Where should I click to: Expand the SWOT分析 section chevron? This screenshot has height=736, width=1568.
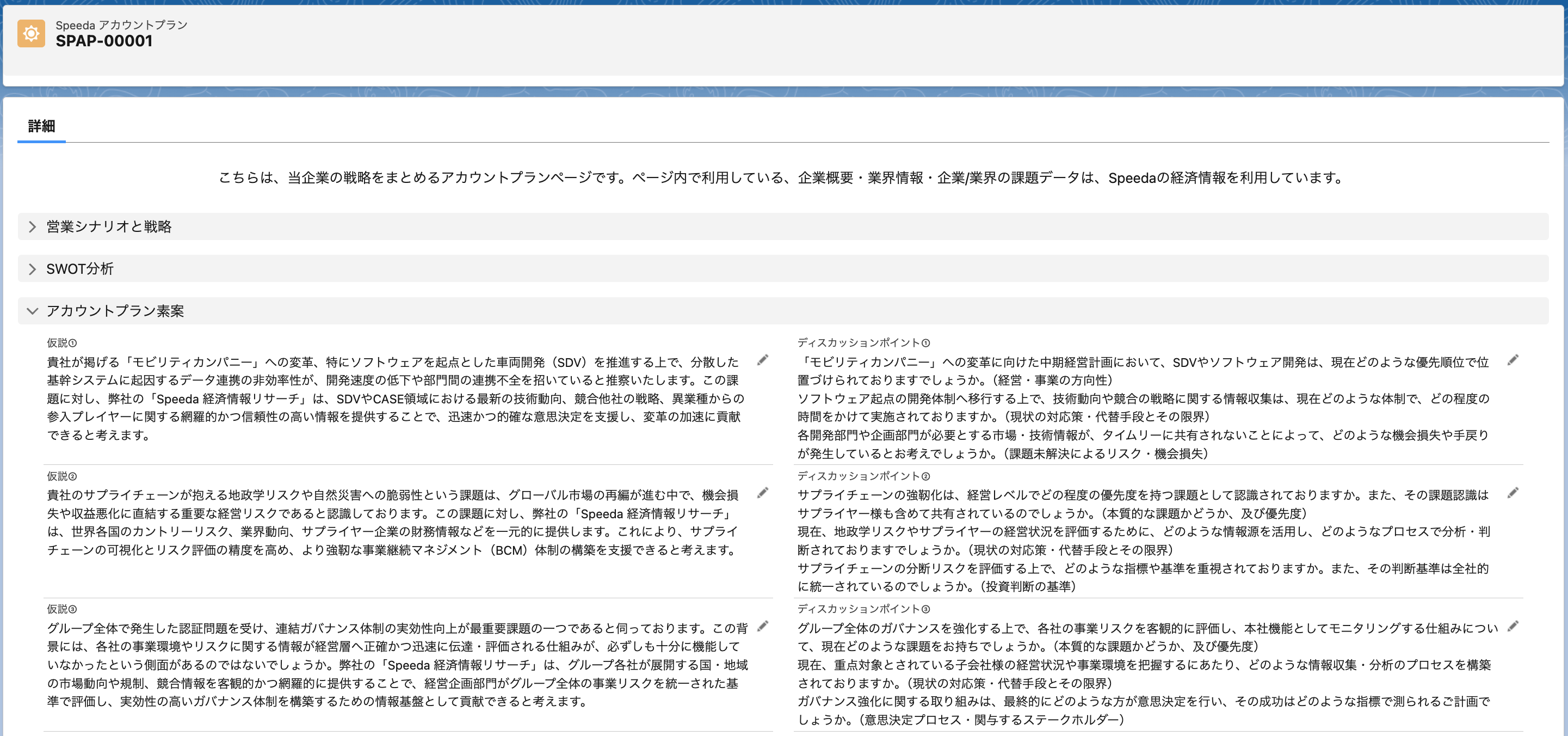pos(32,269)
